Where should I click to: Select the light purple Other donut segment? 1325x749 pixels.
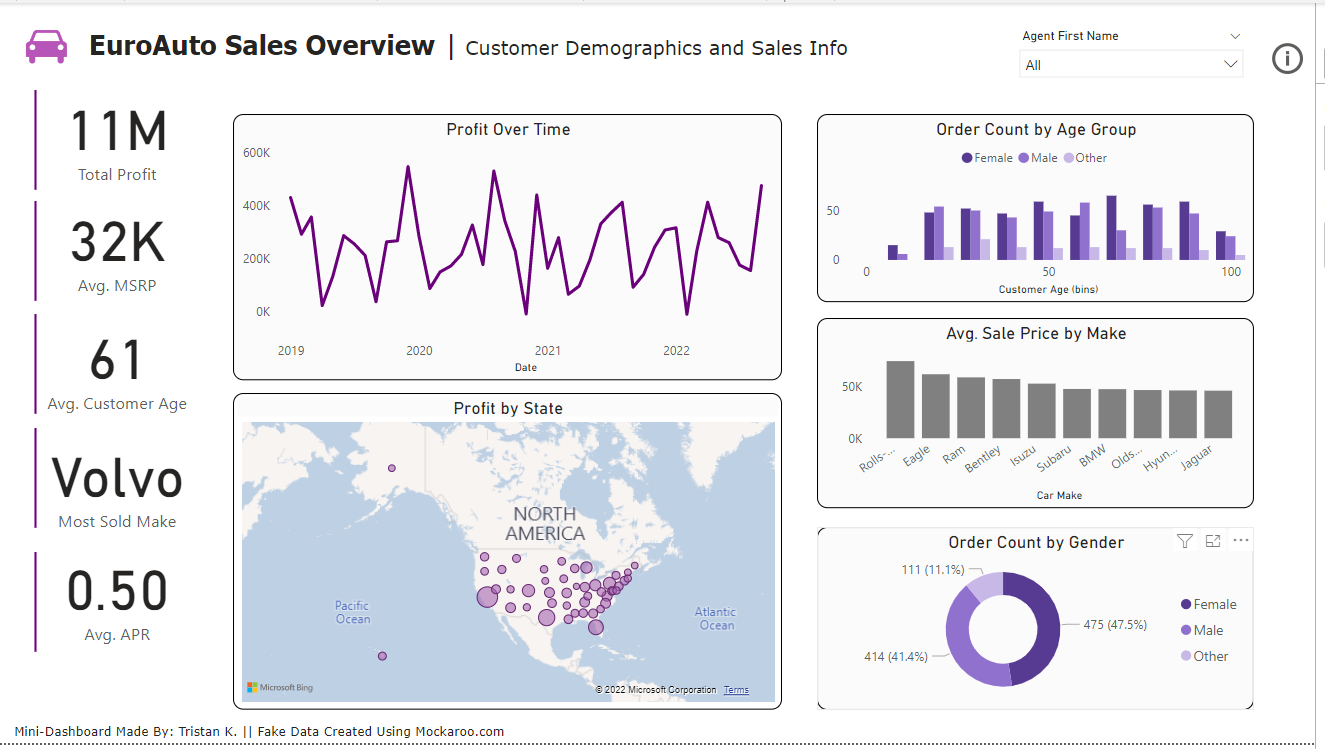point(986,586)
